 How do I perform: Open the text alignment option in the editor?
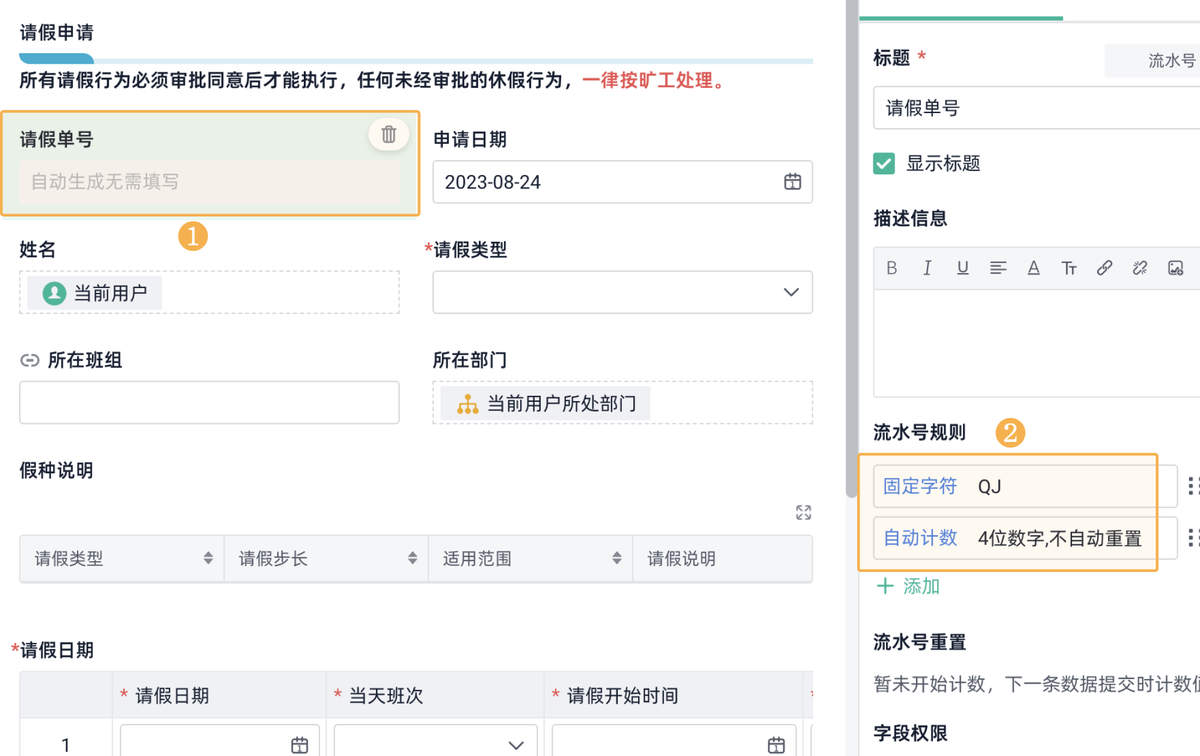tap(997, 267)
